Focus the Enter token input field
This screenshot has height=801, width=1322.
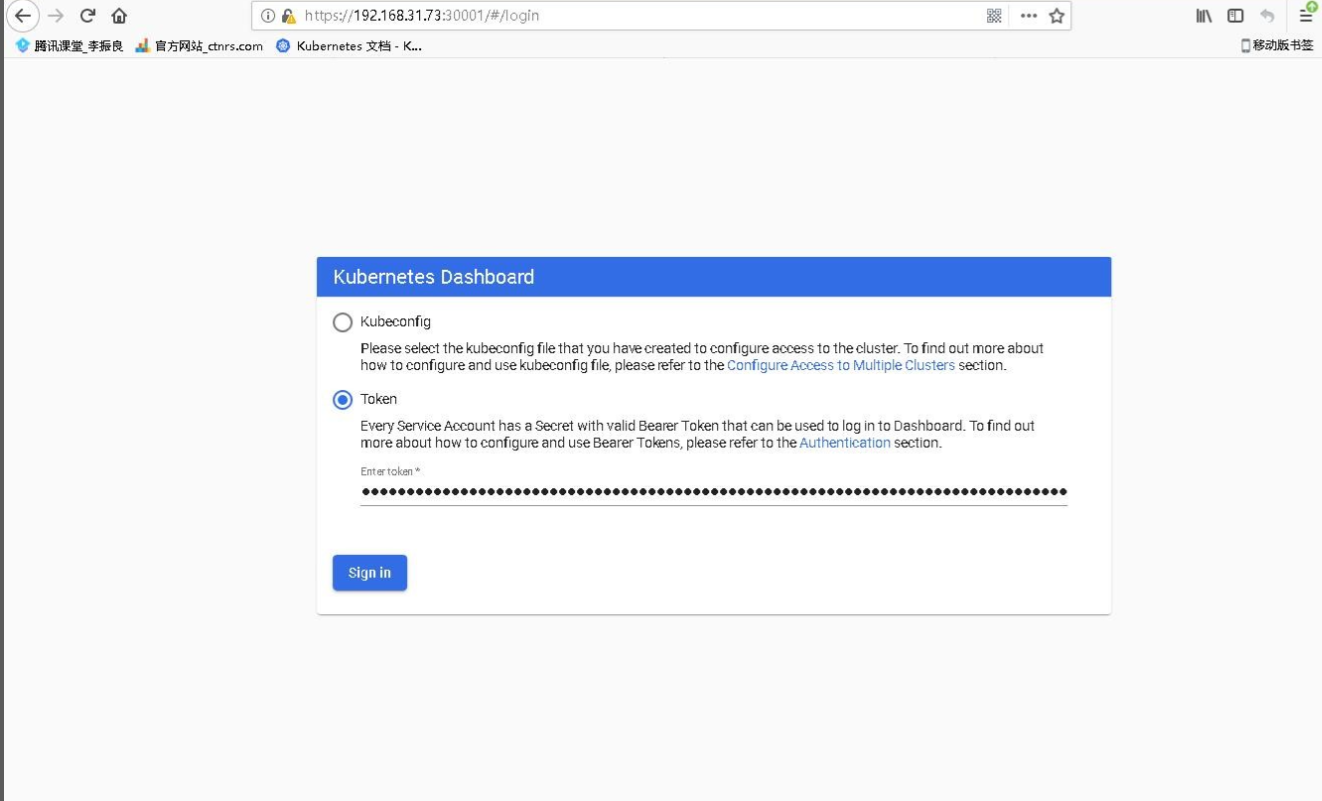(x=713, y=492)
